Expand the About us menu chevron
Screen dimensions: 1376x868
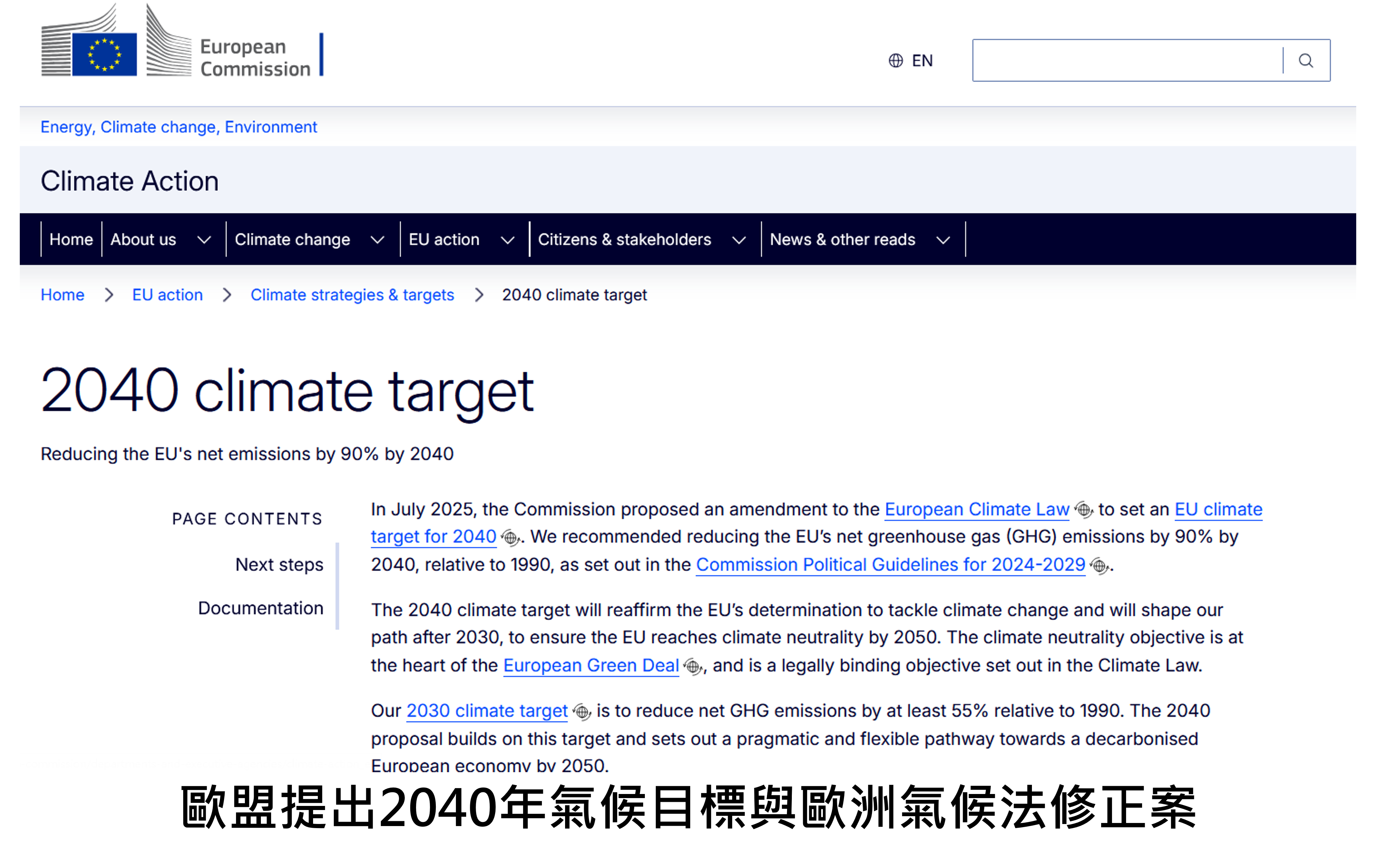click(204, 239)
